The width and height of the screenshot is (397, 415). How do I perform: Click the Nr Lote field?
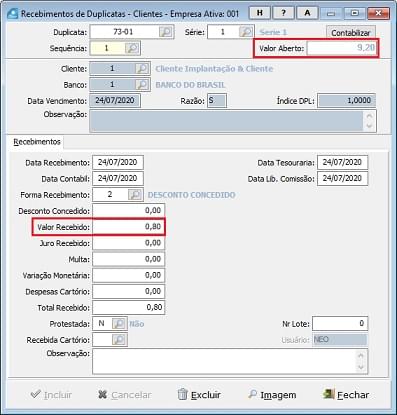(x=340, y=324)
